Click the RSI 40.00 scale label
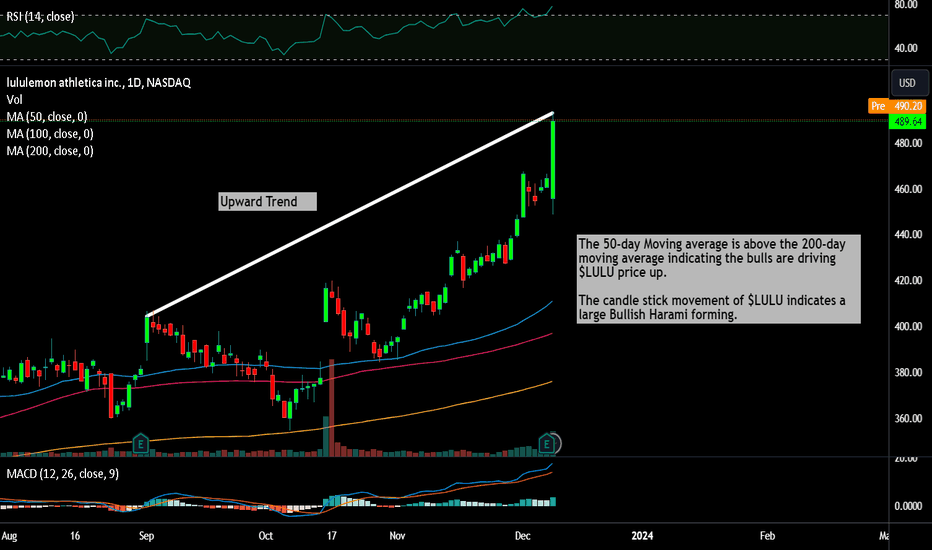Viewport: 932px width, 550px height. point(906,48)
